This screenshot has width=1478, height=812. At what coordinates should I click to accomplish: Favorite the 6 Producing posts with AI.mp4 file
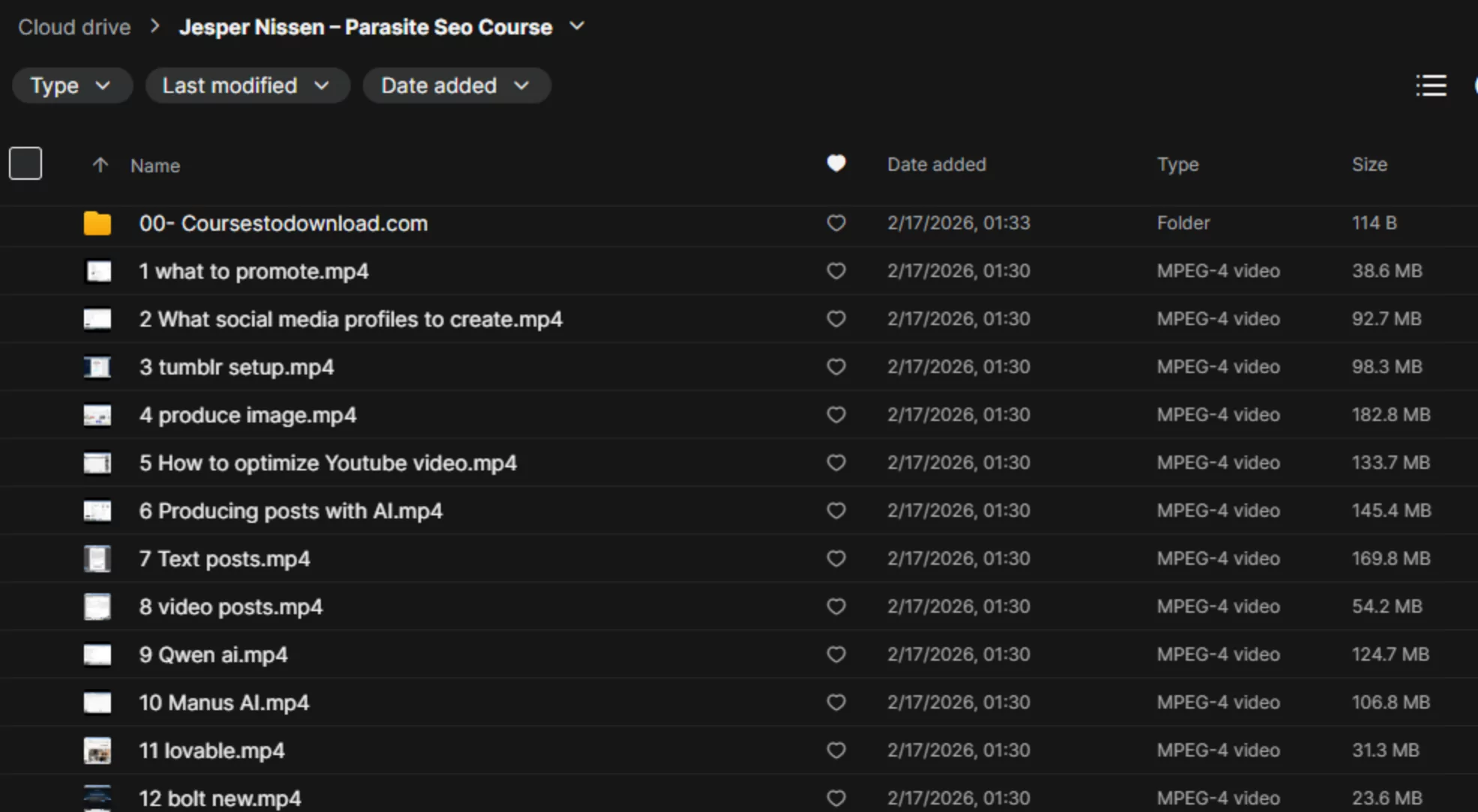click(836, 511)
